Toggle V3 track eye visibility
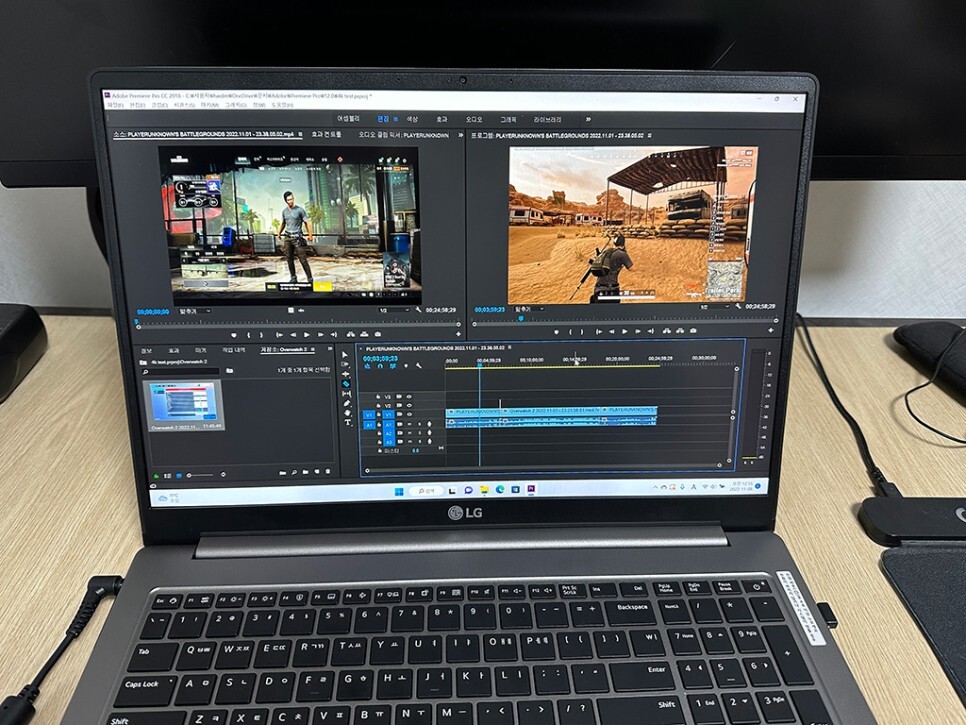The image size is (966, 725). point(408,397)
